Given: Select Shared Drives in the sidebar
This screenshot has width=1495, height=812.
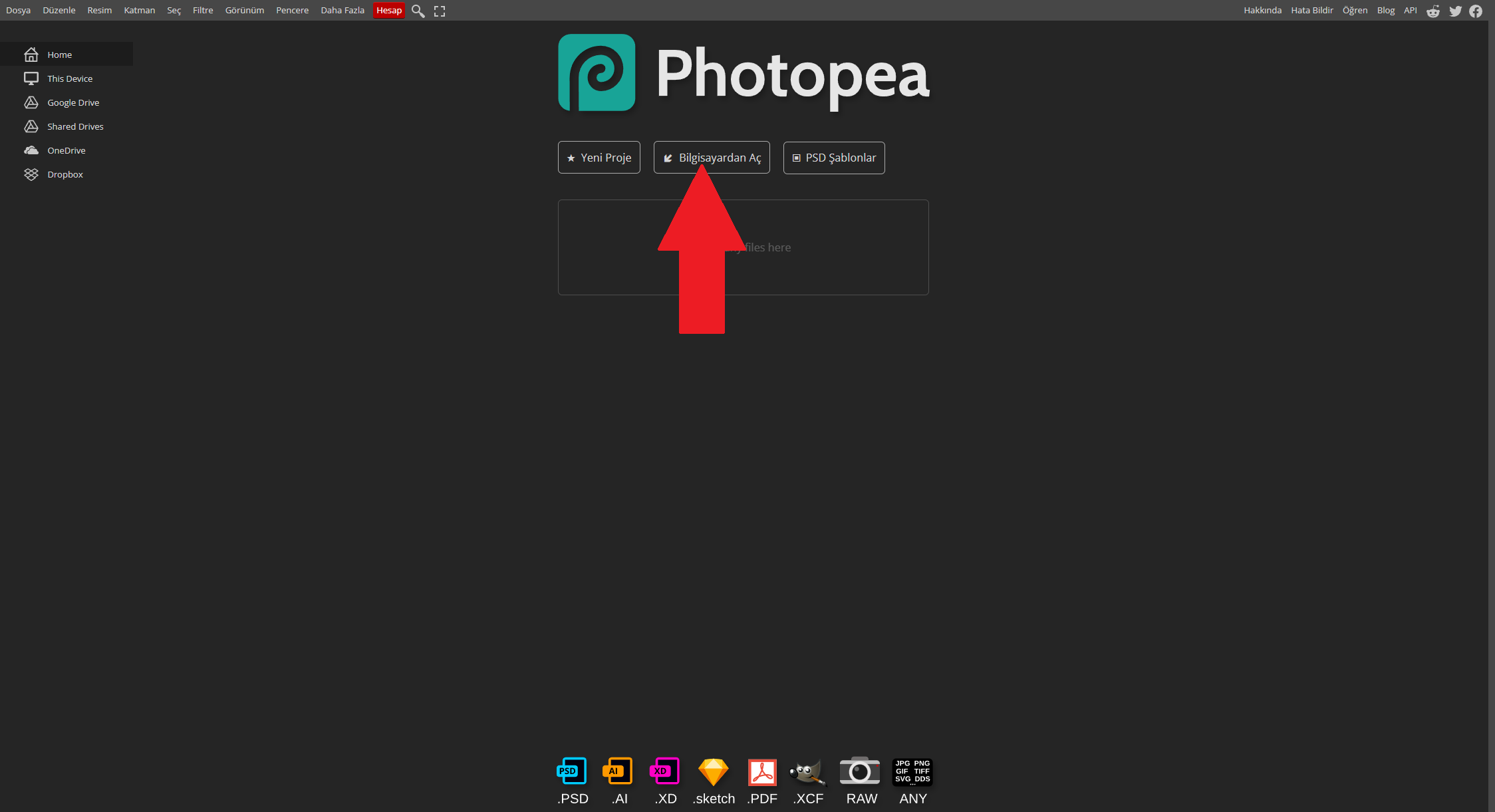Looking at the screenshot, I should (67, 126).
